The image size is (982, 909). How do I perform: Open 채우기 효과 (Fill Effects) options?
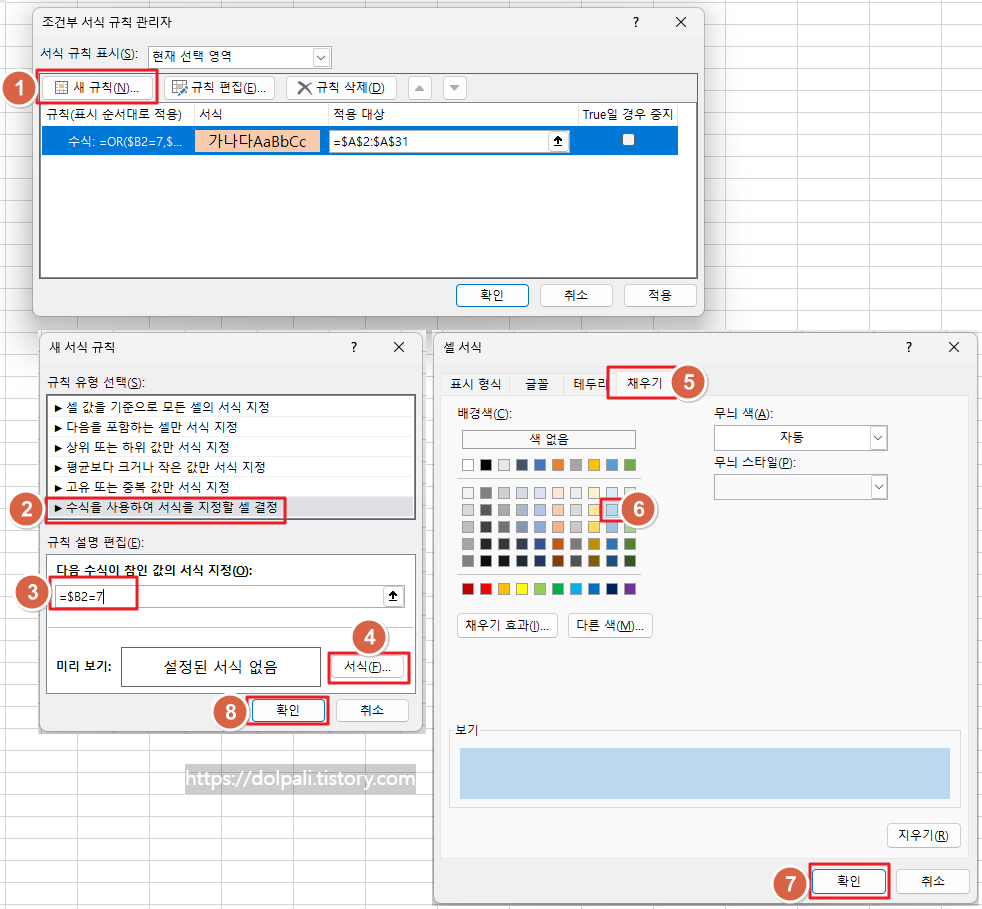pyautogui.click(x=507, y=625)
